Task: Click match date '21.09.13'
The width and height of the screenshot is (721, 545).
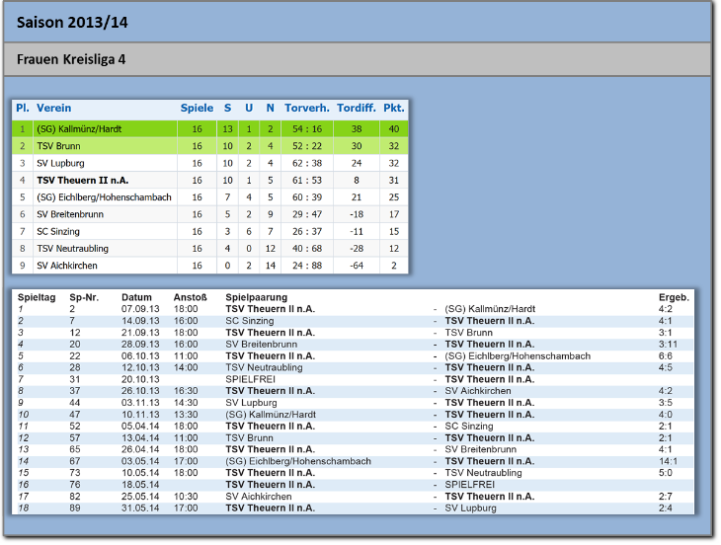Action: click(x=140, y=333)
